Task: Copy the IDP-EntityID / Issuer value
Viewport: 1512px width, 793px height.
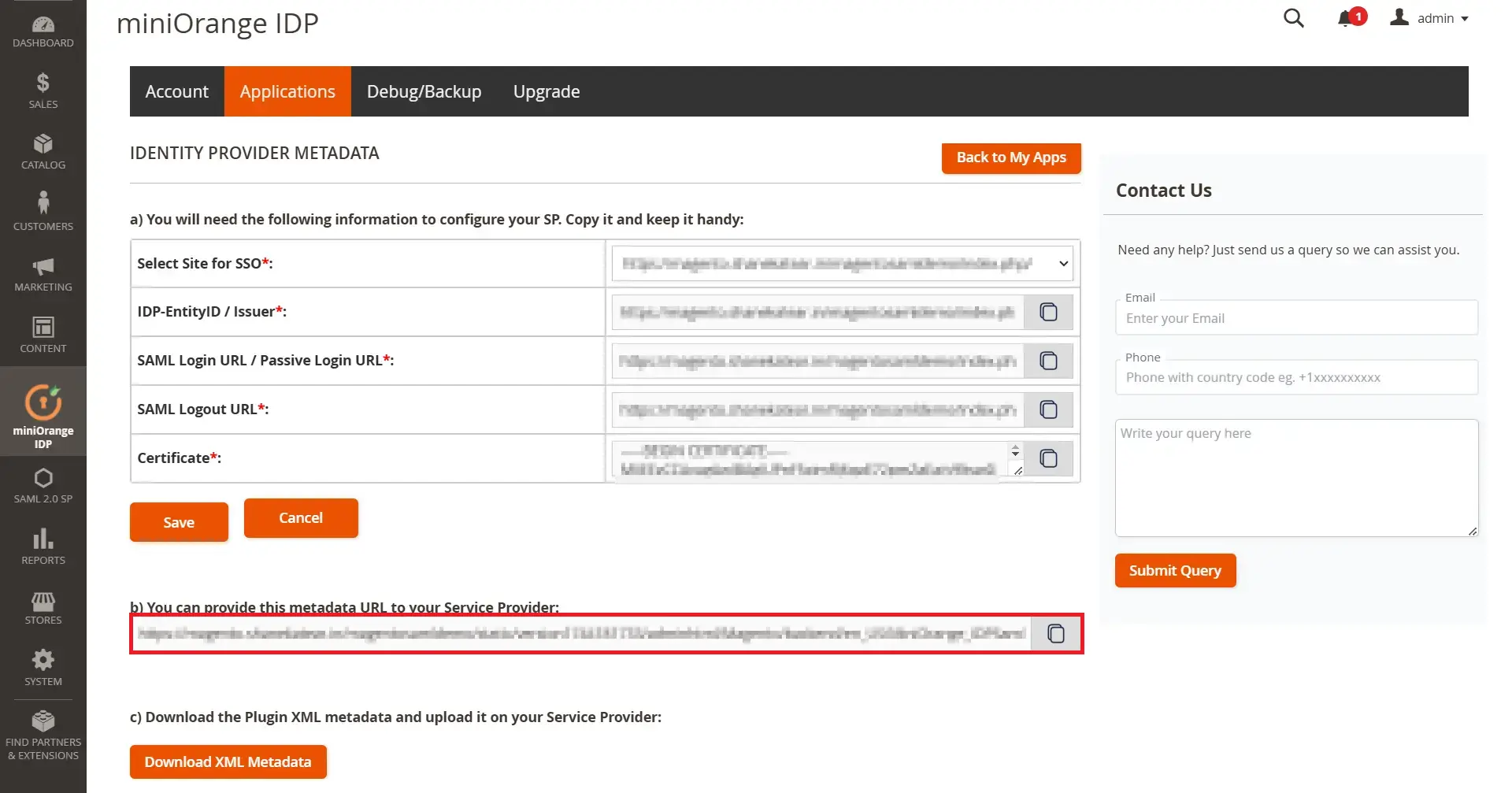Action: pos(1048,312)
